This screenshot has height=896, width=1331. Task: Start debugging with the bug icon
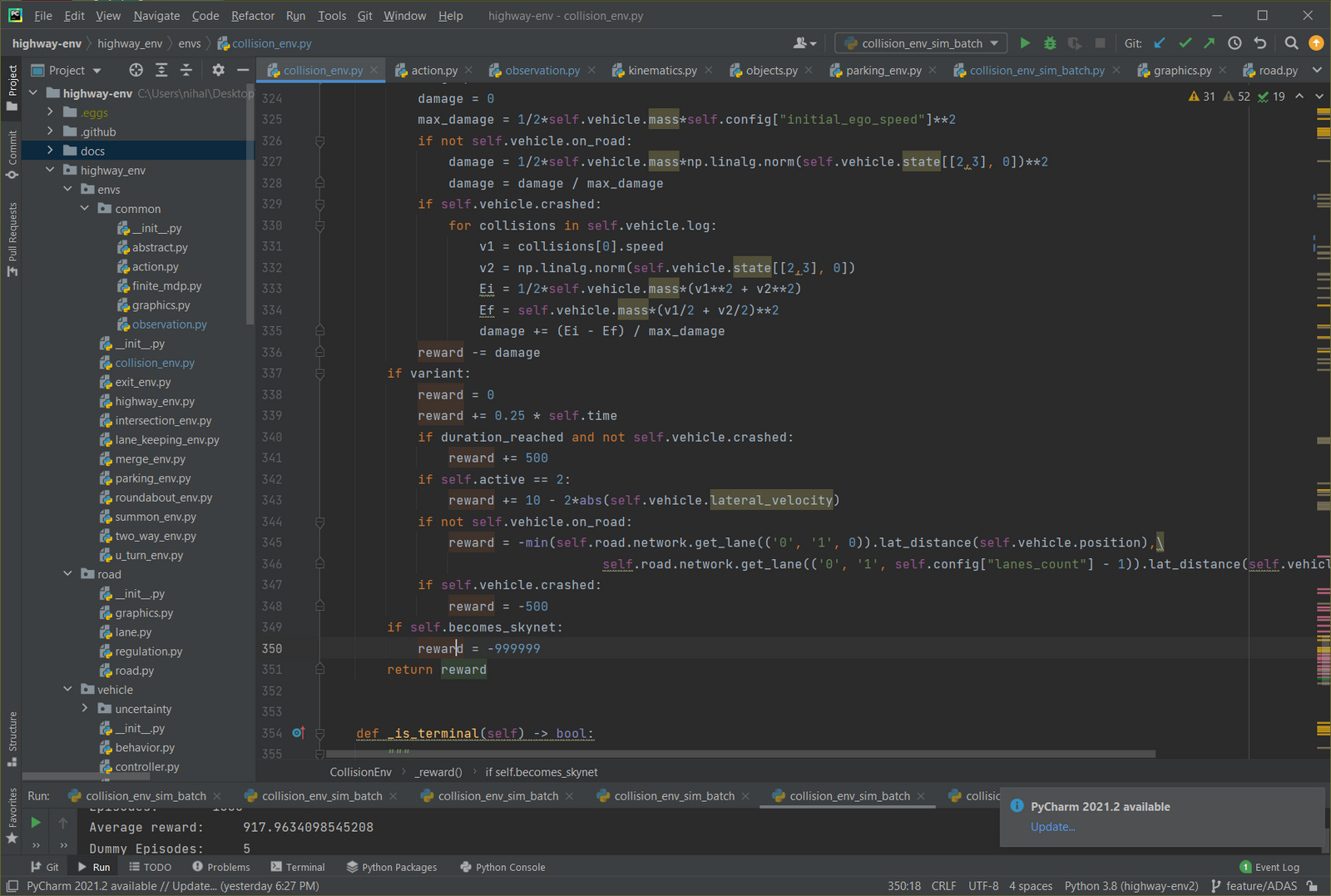point(1050,43)
